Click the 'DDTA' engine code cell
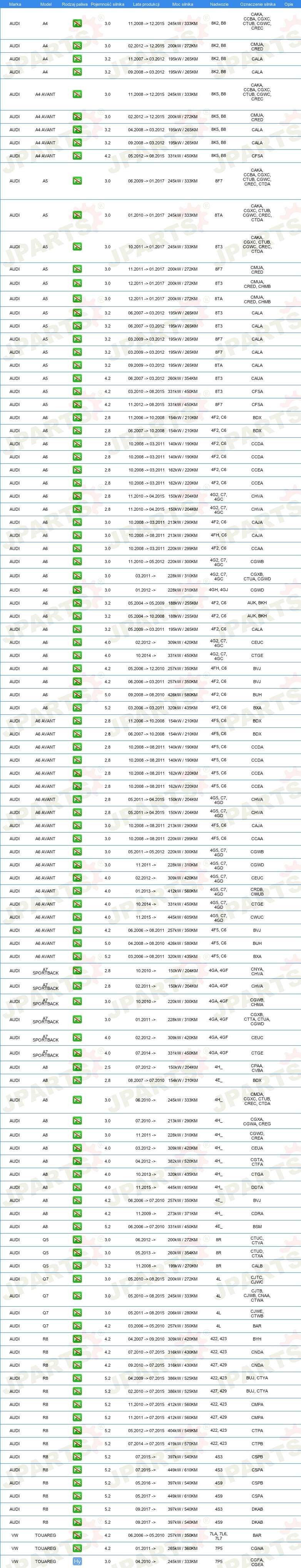 pos(257,1188)
